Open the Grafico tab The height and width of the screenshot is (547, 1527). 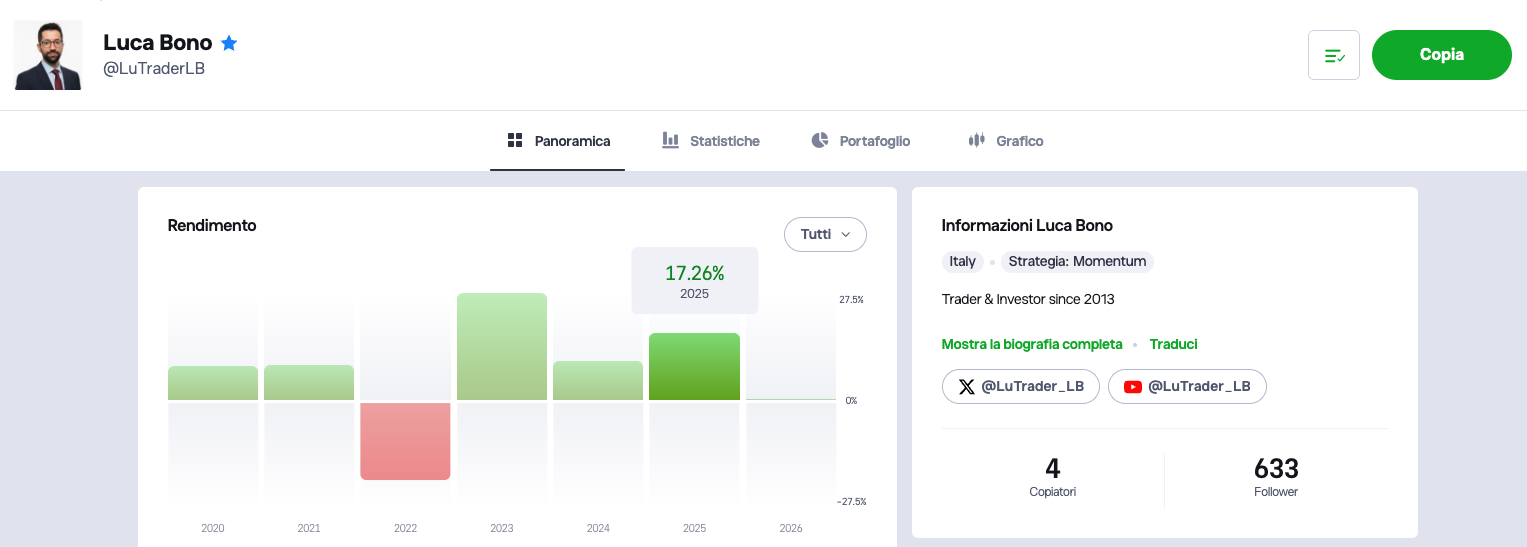click(x=1006, y=141)
